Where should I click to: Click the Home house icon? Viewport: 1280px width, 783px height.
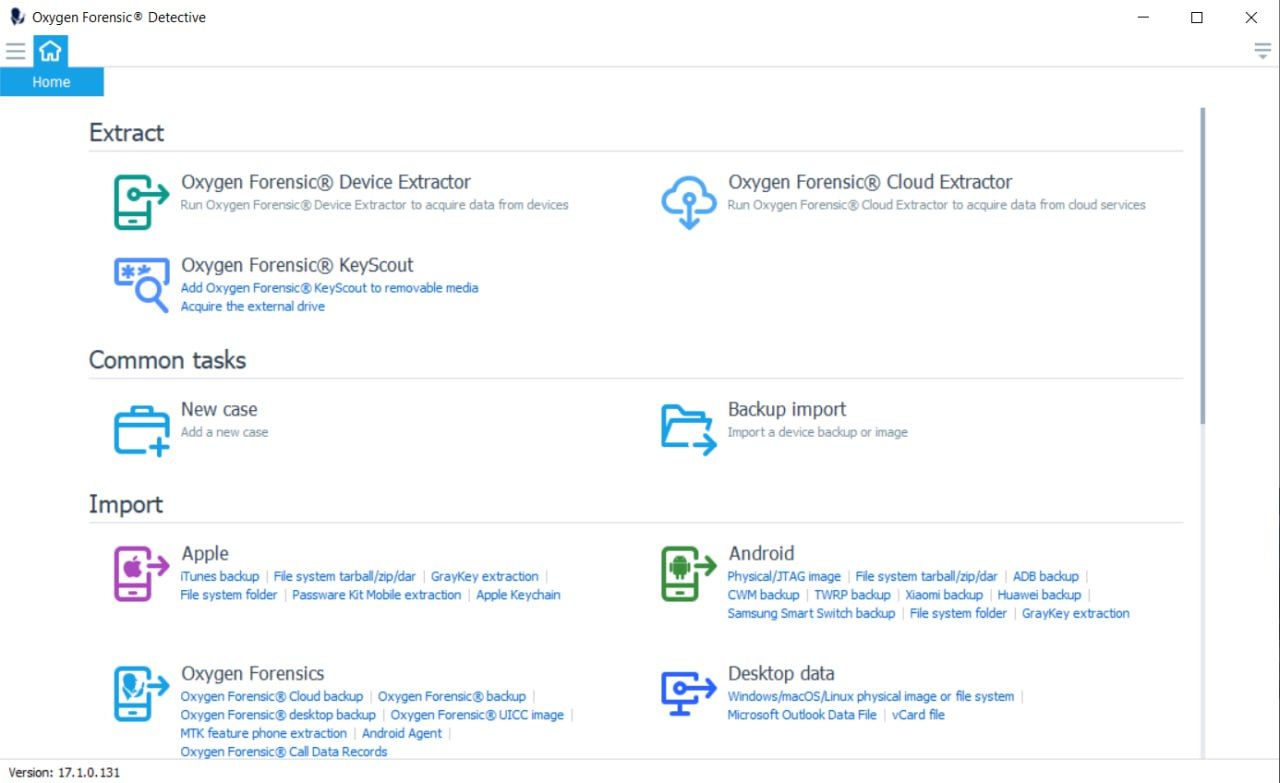[x=50, y=51]
